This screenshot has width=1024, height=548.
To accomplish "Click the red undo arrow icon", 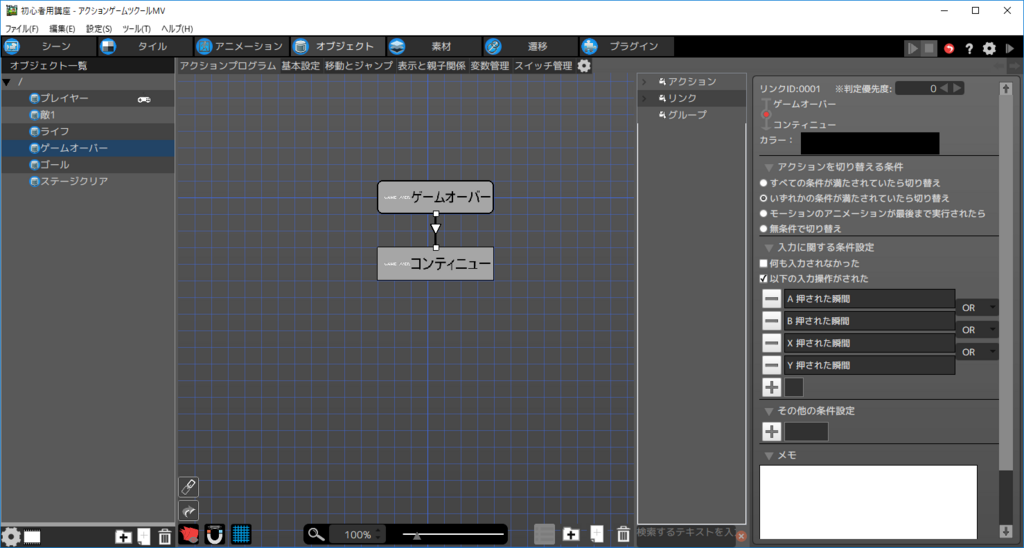I will (x=949, y=48).
